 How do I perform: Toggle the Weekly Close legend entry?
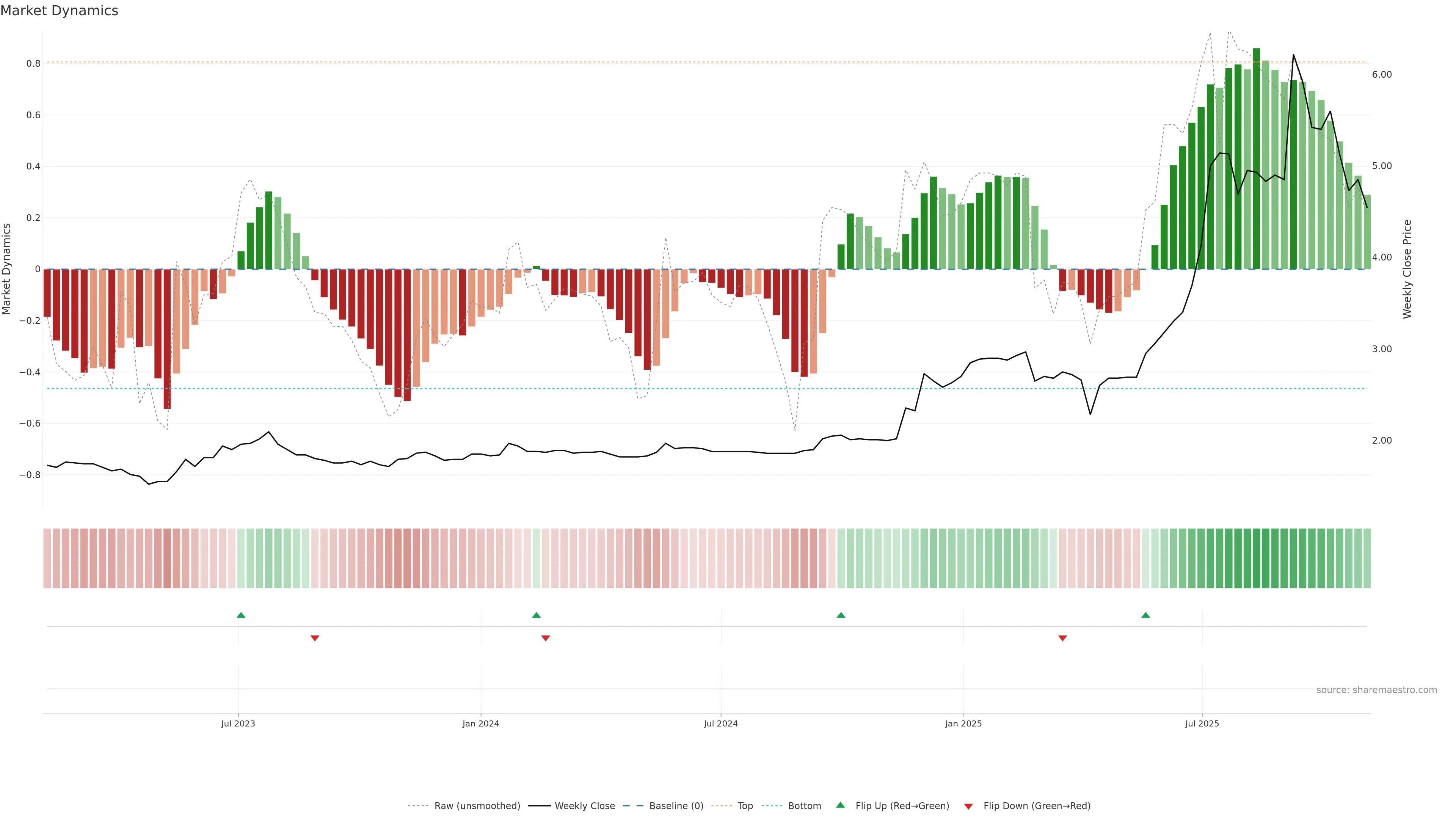584,806
